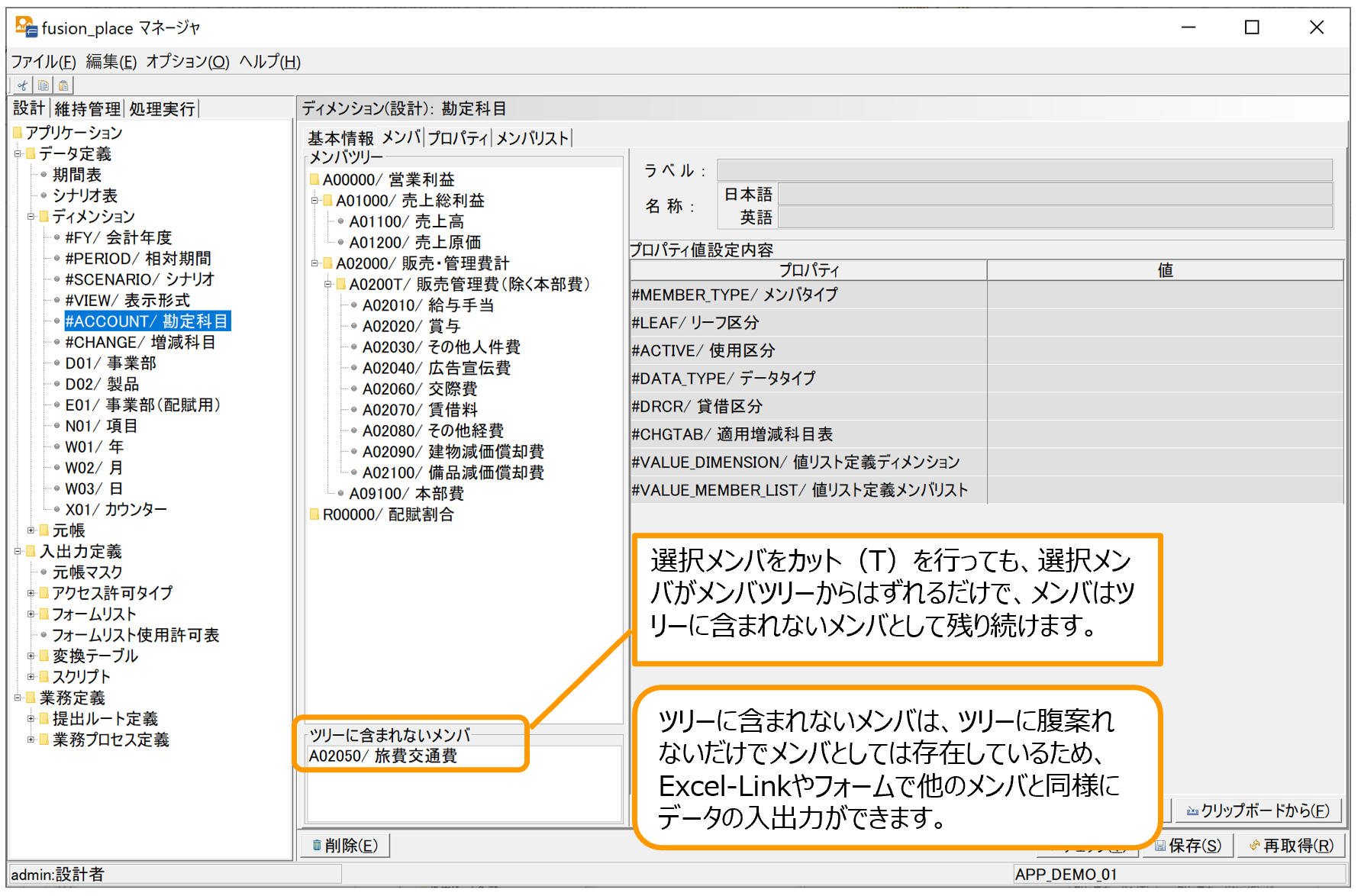Screen dimensions: 1361x896
Task: Click the 英語 name input field
Action: [1056, 218]
